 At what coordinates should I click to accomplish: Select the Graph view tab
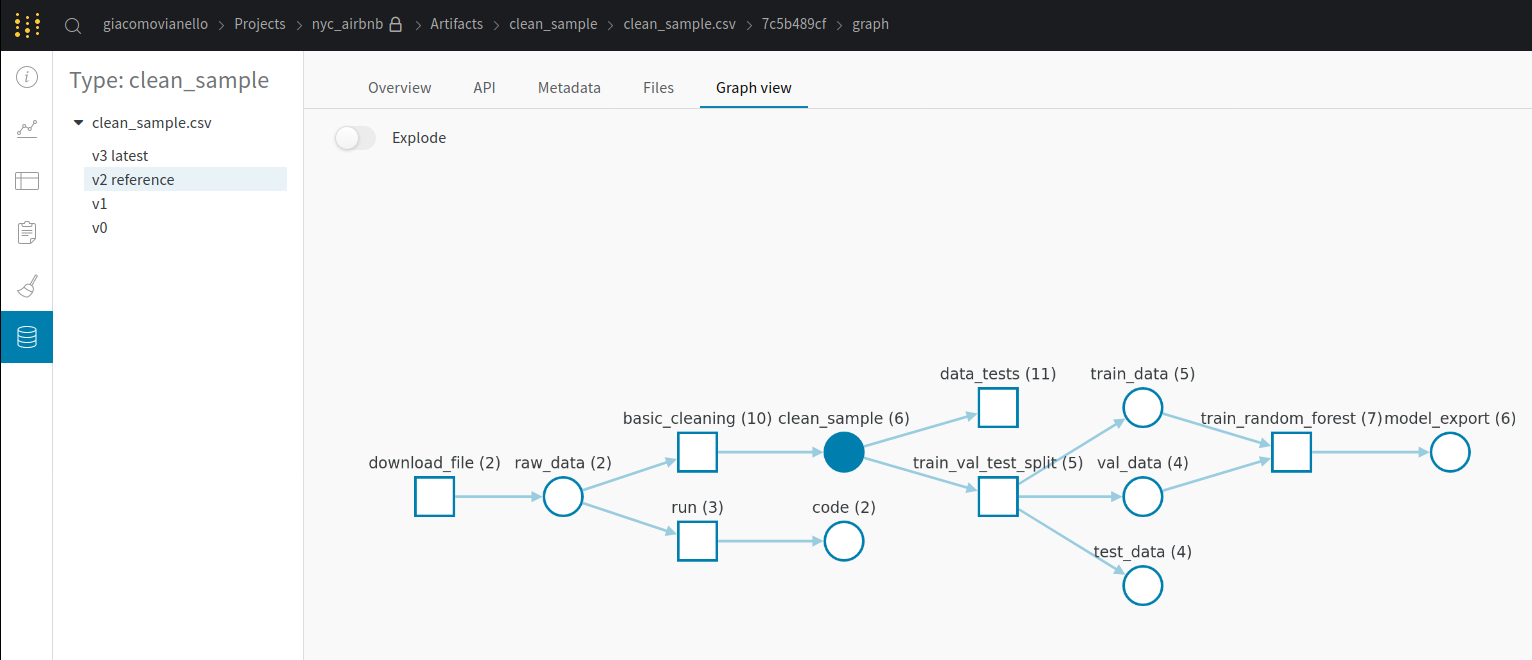coord(754,88)
